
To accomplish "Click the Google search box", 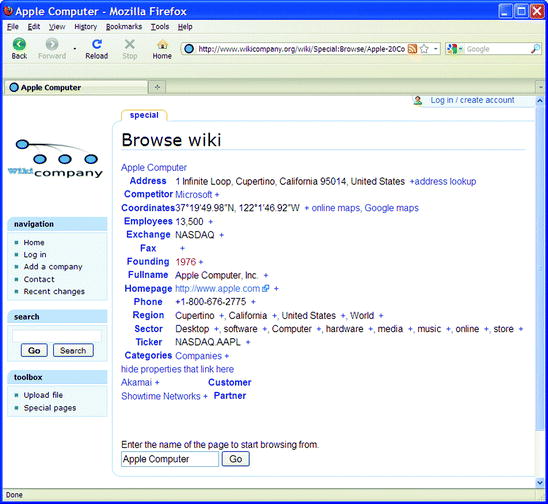I will tap(497, 49).
